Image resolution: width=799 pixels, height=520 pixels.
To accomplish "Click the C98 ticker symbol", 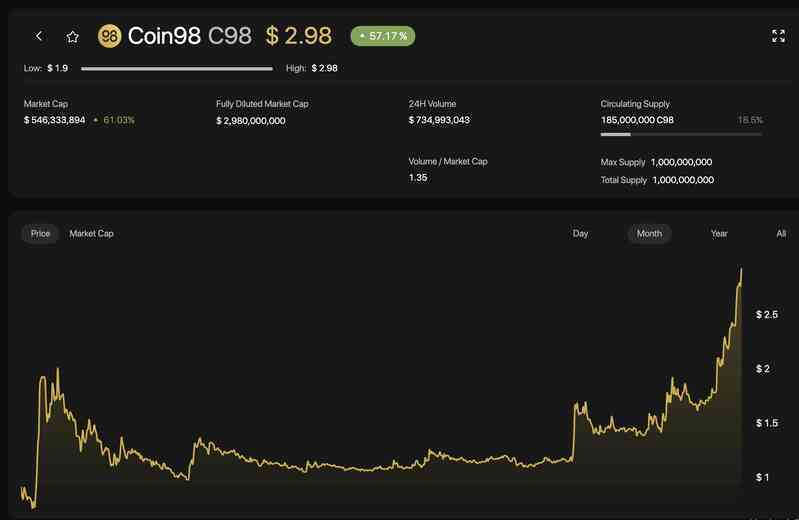I will [230, 36].
